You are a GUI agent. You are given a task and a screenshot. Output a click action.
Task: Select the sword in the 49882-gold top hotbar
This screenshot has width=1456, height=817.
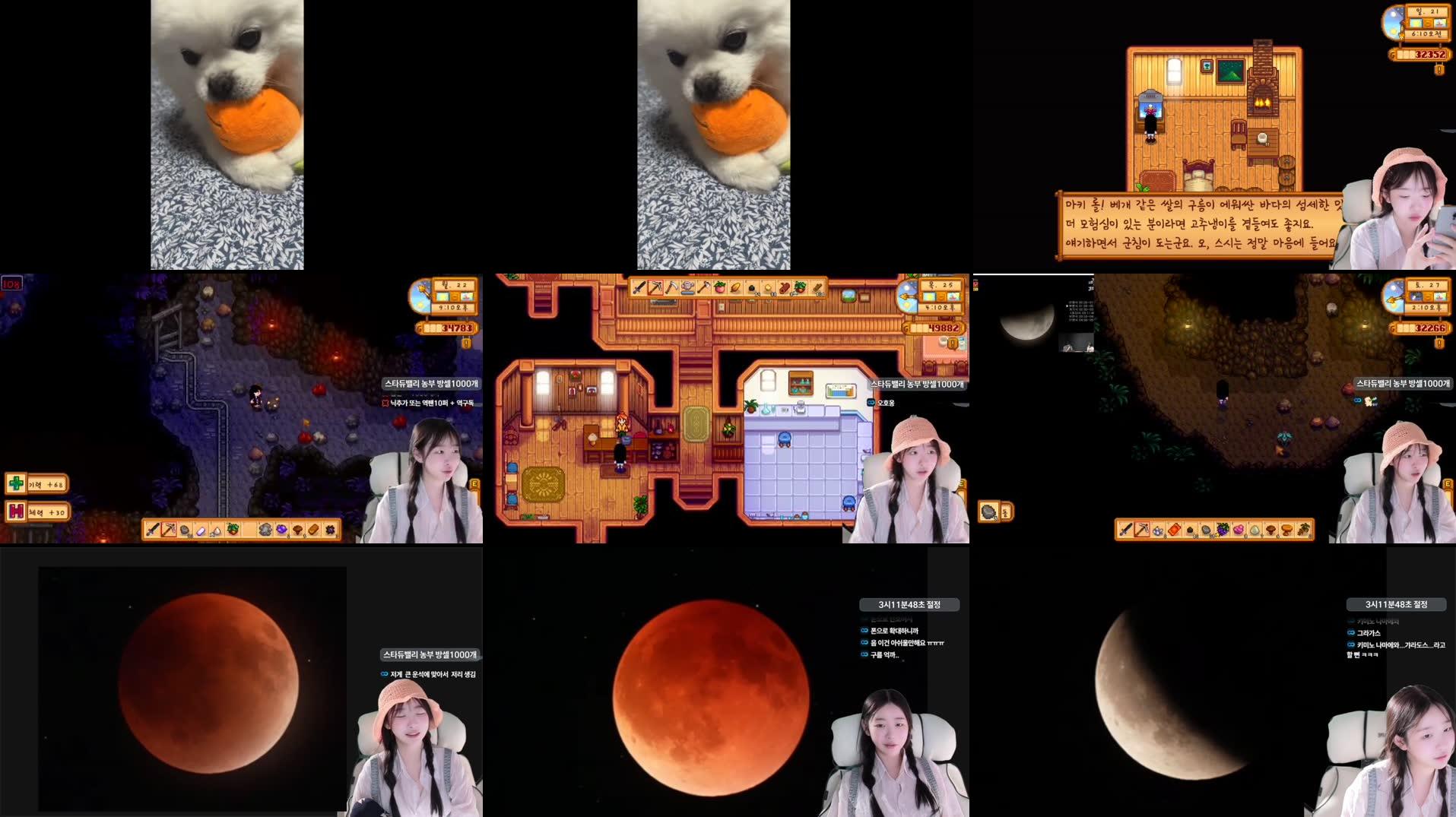point(639,287)
